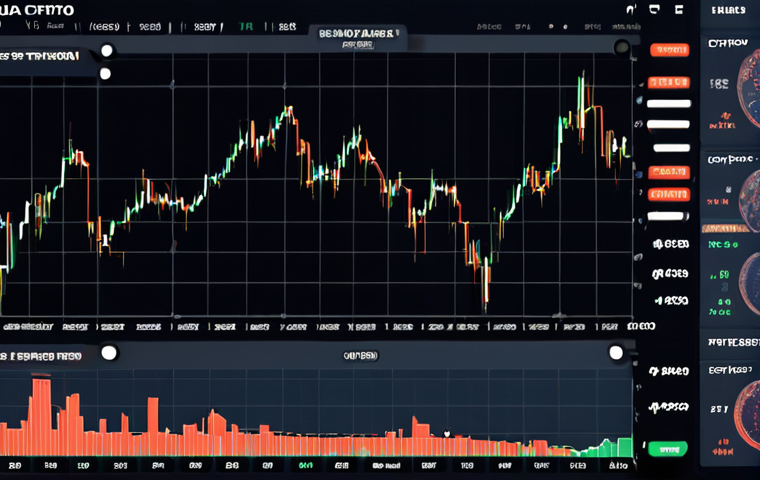The width and height of the screenshot is (760, 480).
Task: Click the last of the three top-right window icons
Action: (679, 9)
